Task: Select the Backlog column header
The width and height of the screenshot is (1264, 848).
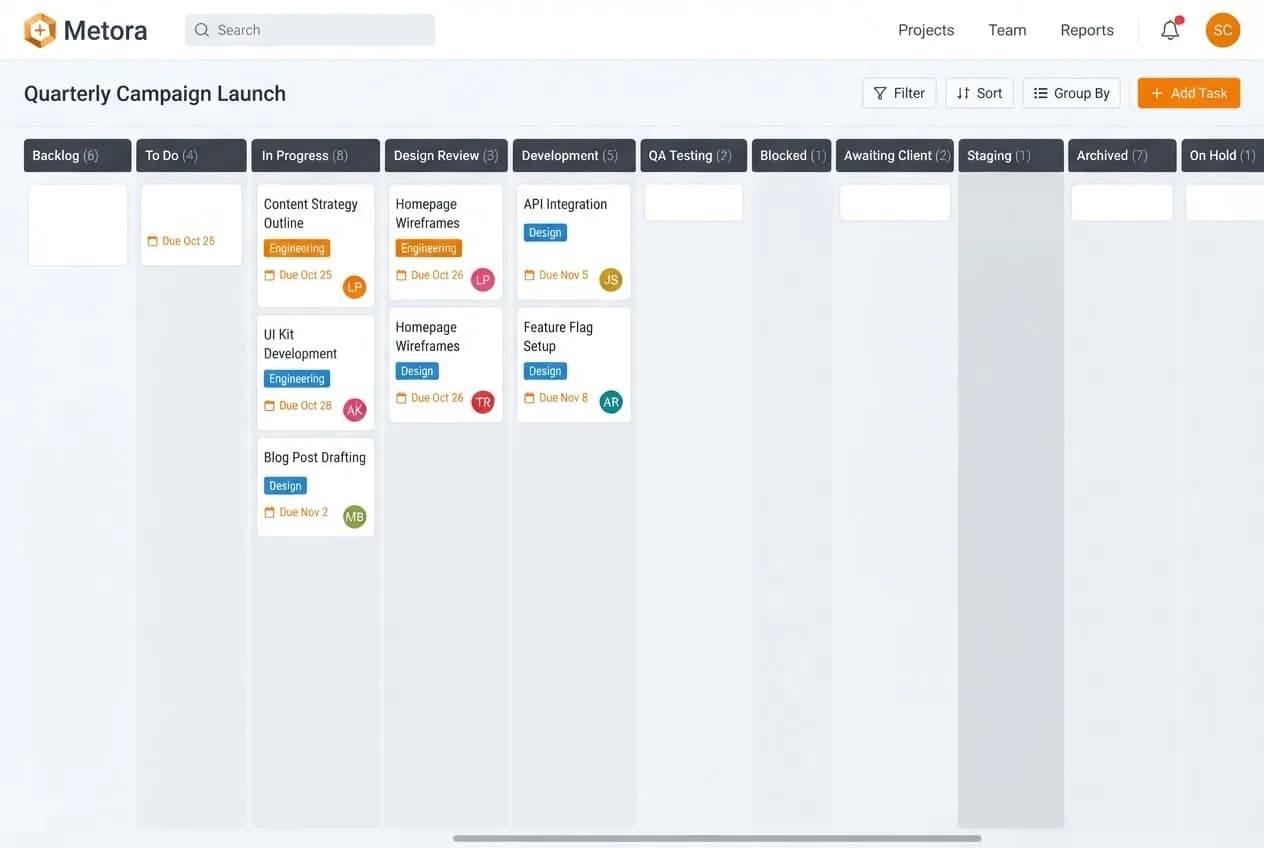Action: pos(77,155)
